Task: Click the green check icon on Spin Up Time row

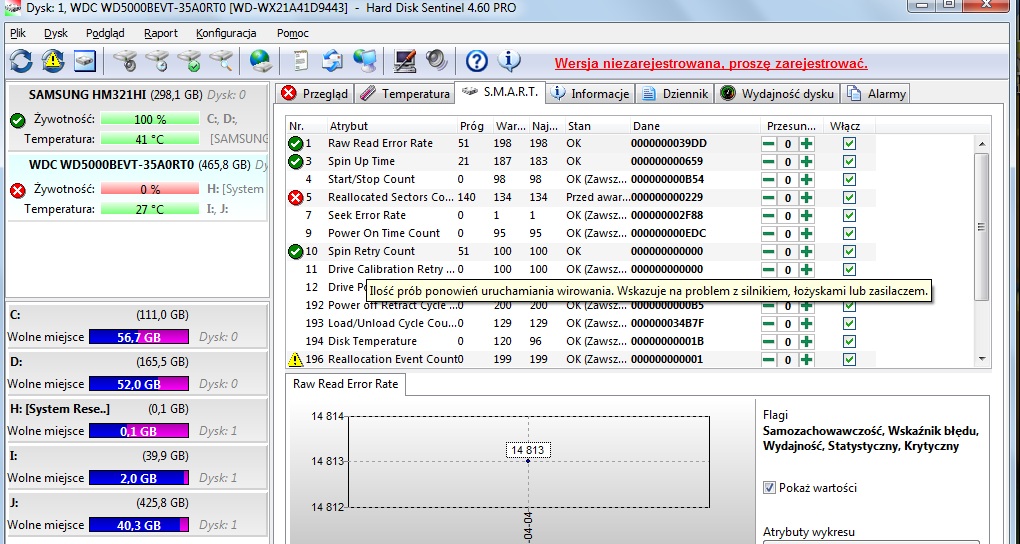Action: point(295,161)
